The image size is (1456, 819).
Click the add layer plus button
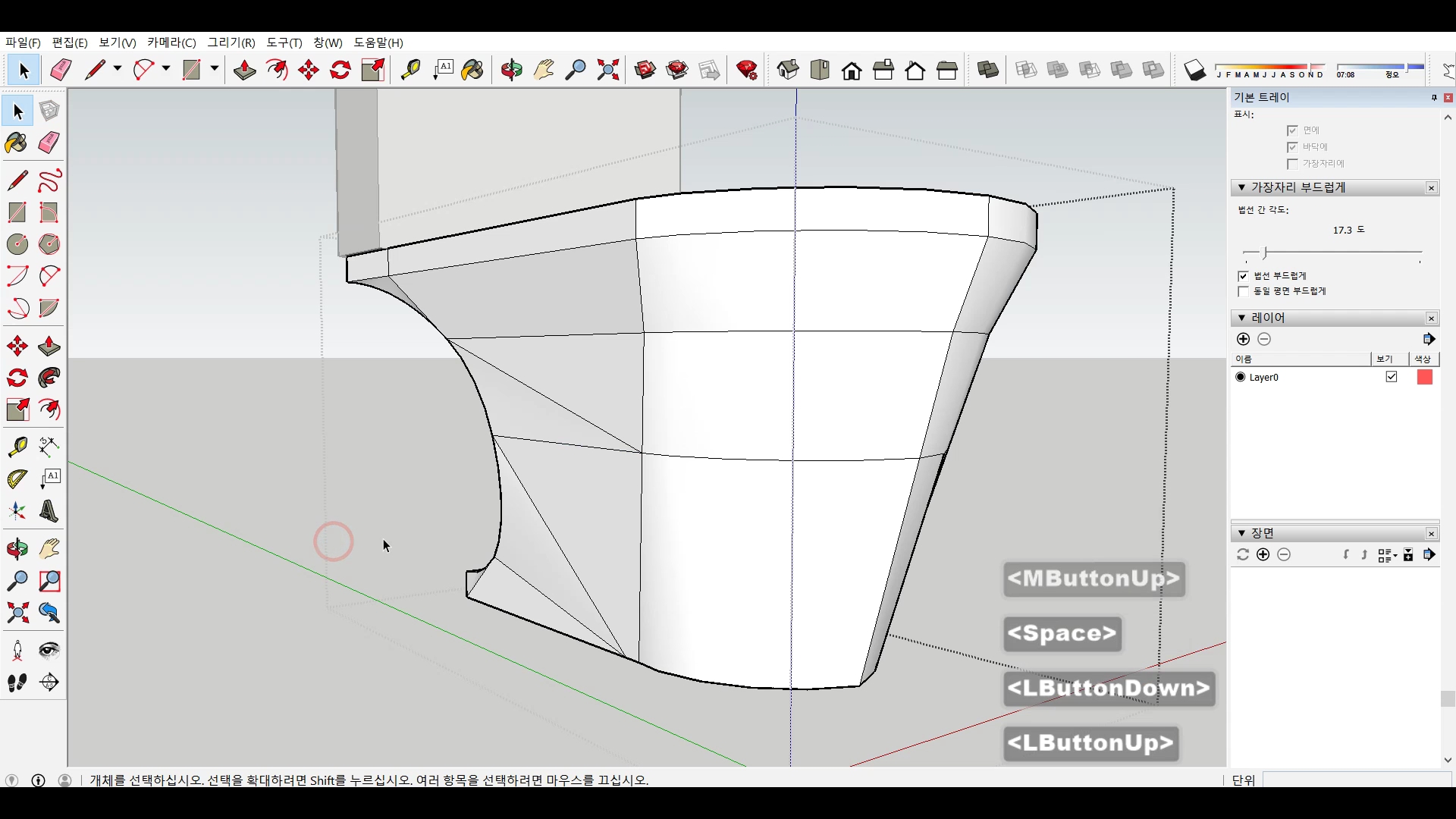point(1243,339)
